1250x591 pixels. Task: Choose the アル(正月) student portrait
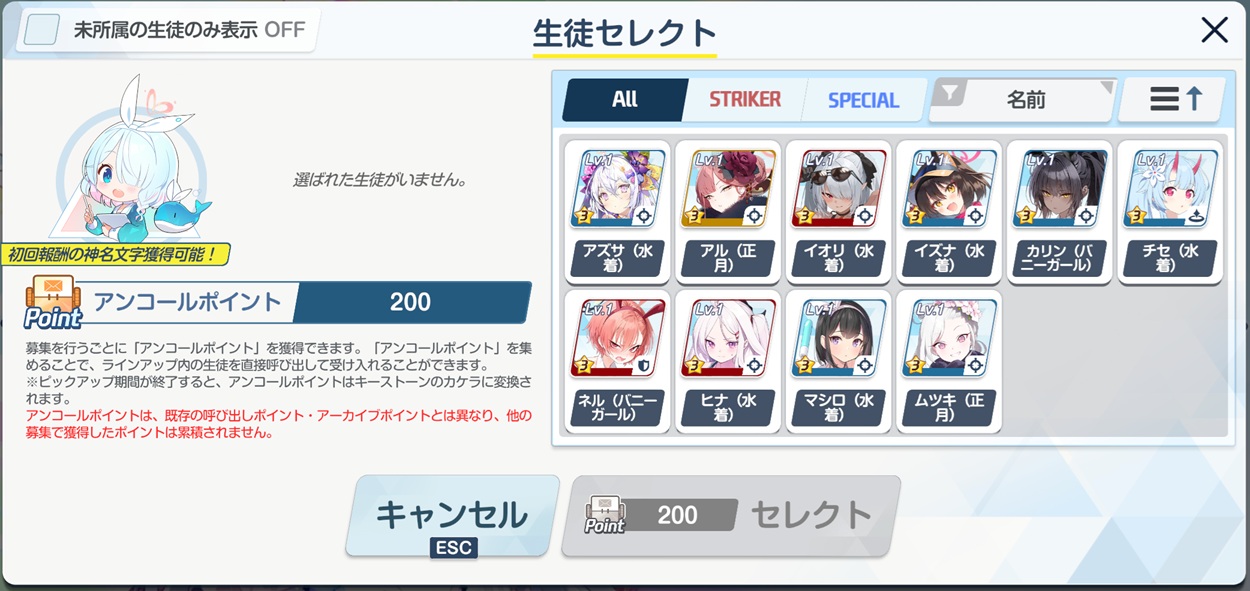click(x=727, y=211)
